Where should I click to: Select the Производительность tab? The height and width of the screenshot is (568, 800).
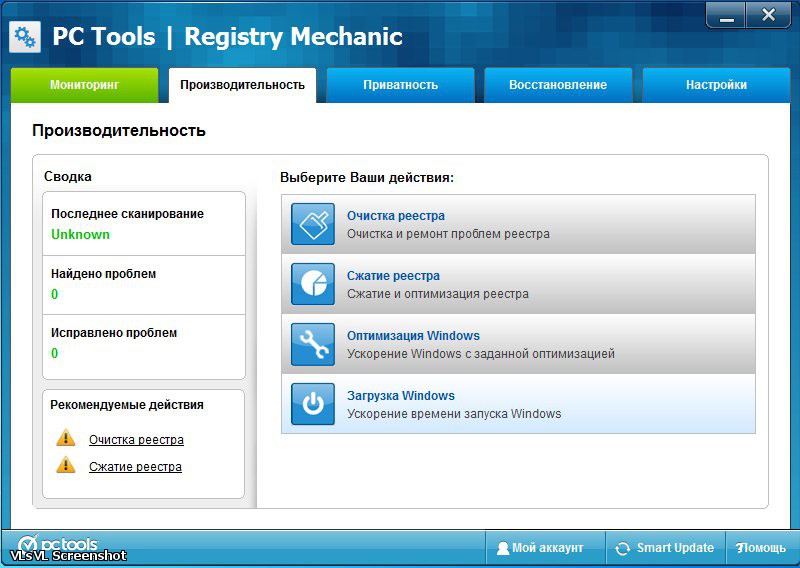coord(242,85)
